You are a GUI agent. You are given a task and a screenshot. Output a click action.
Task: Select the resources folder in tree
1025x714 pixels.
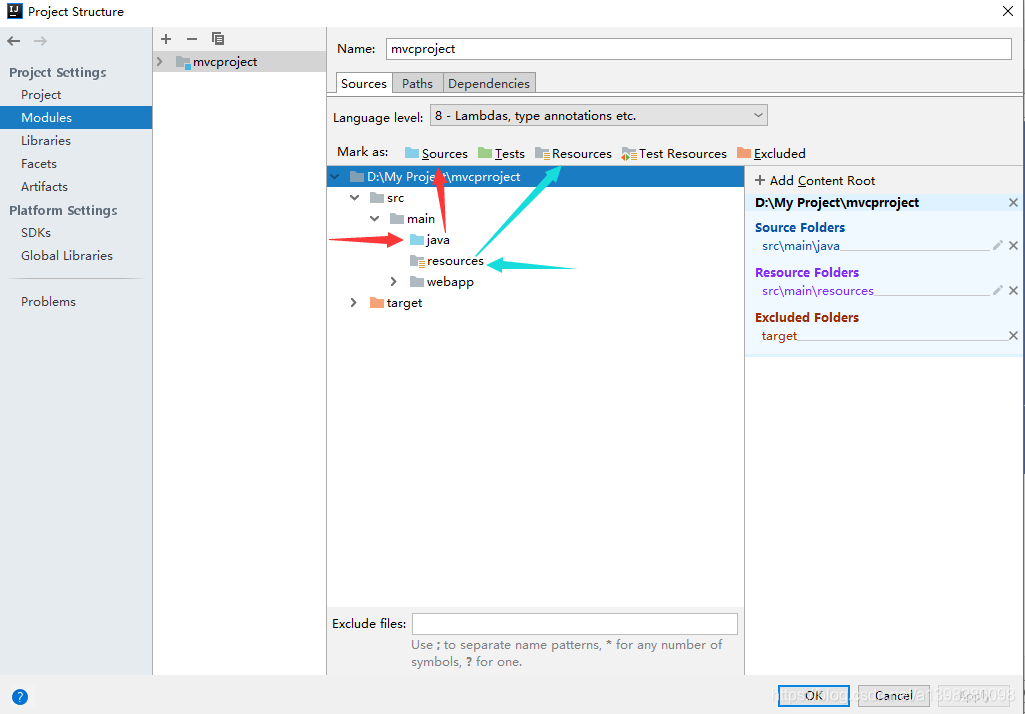coord(455,261)
